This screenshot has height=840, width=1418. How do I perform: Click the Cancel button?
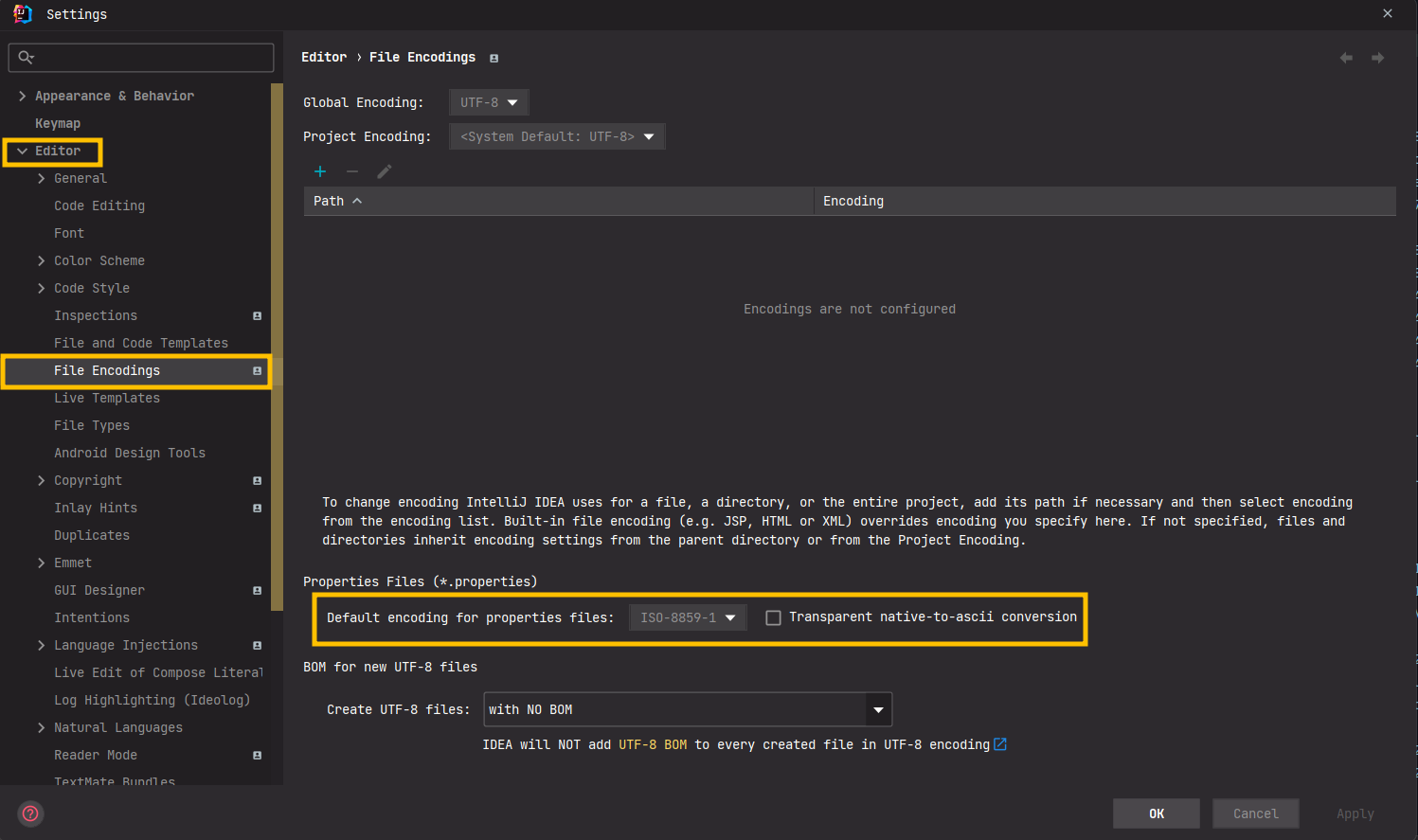(1256, 813)
